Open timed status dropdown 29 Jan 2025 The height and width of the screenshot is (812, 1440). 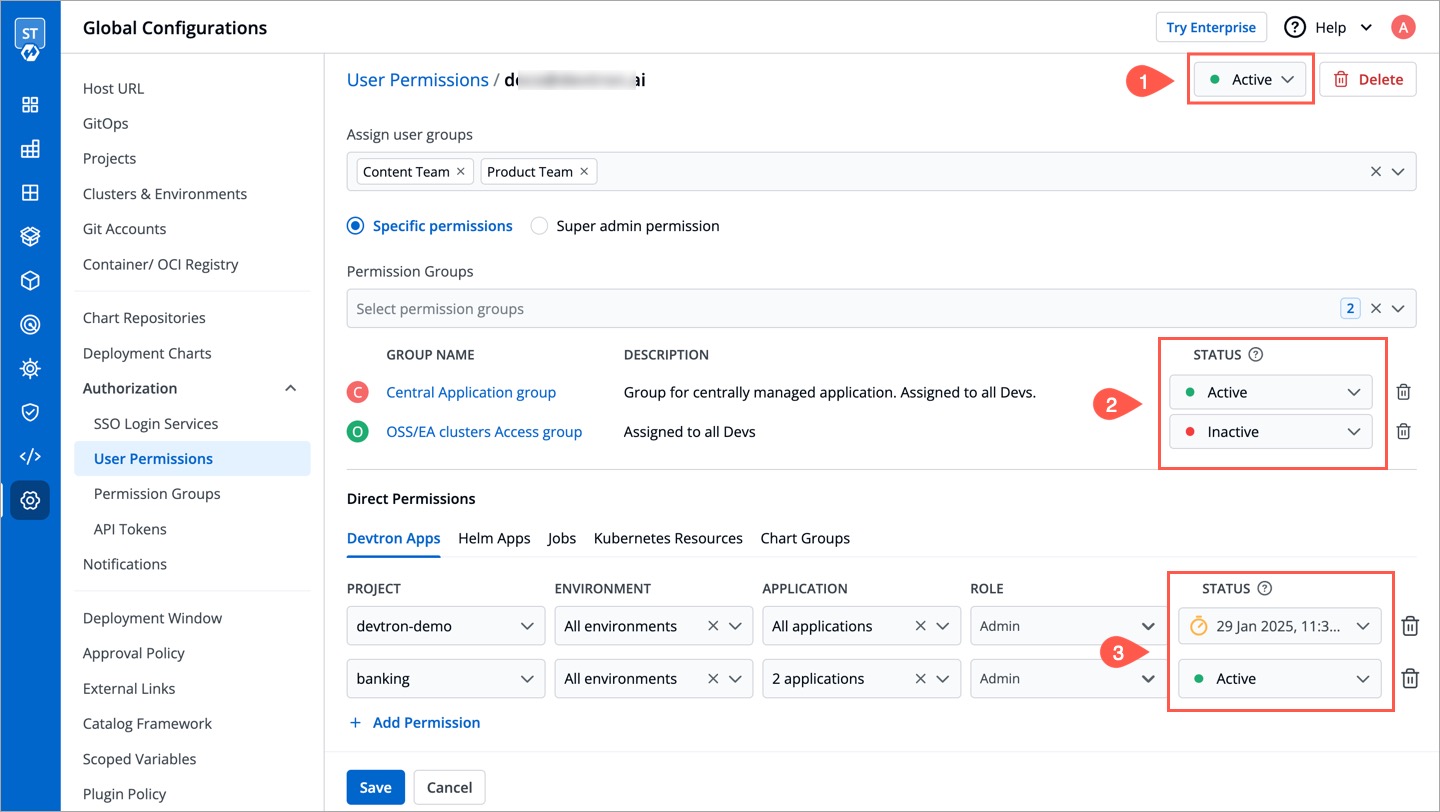(x=1280, y=626)
